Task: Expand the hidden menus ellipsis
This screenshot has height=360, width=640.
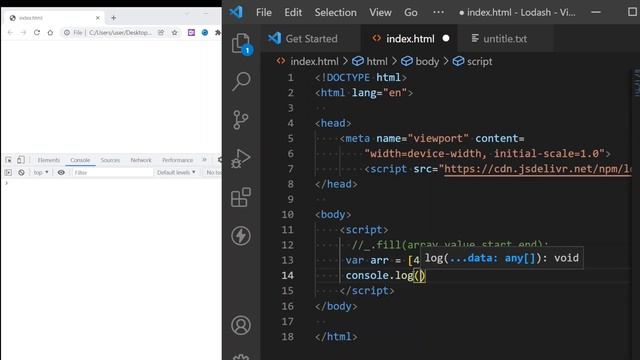Action: [x=438, y=12]
